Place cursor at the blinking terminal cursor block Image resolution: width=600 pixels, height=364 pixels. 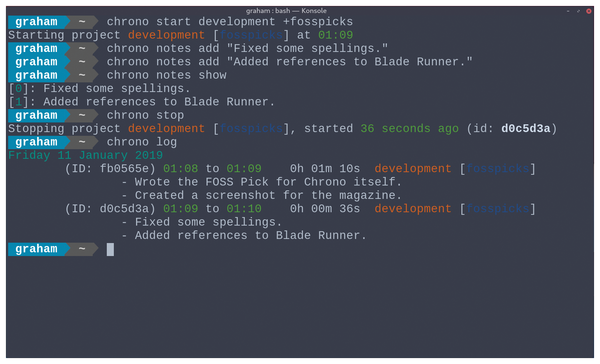110,250
